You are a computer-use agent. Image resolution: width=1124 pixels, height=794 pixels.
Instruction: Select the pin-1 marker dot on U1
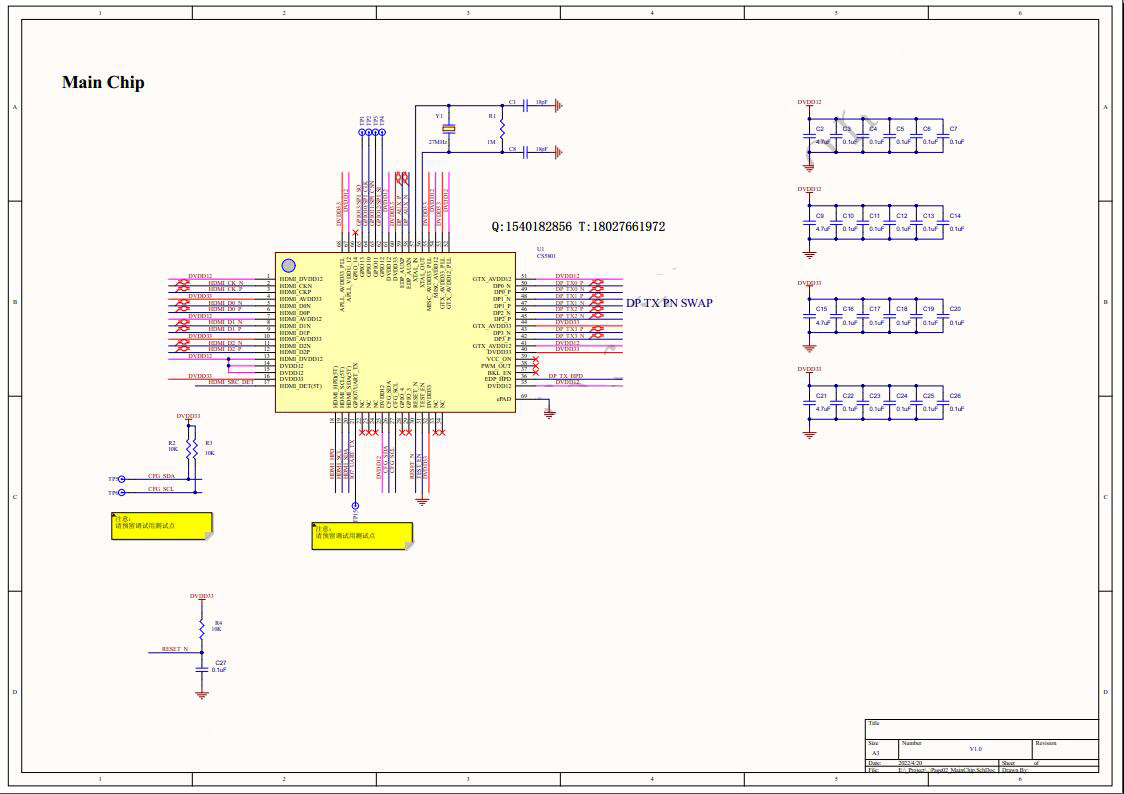pos(289,265)
